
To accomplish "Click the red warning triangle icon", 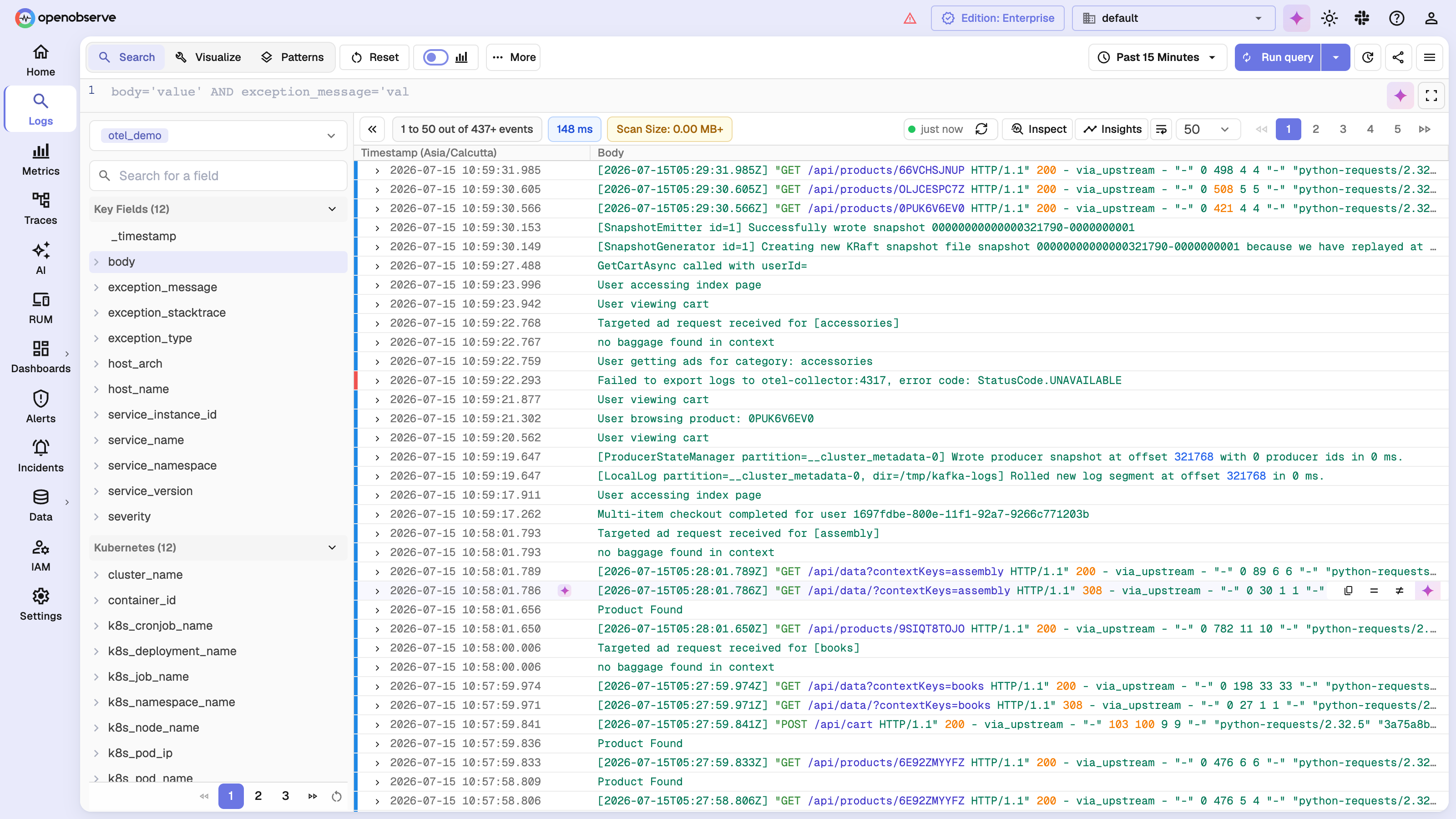I will [910, 18].
